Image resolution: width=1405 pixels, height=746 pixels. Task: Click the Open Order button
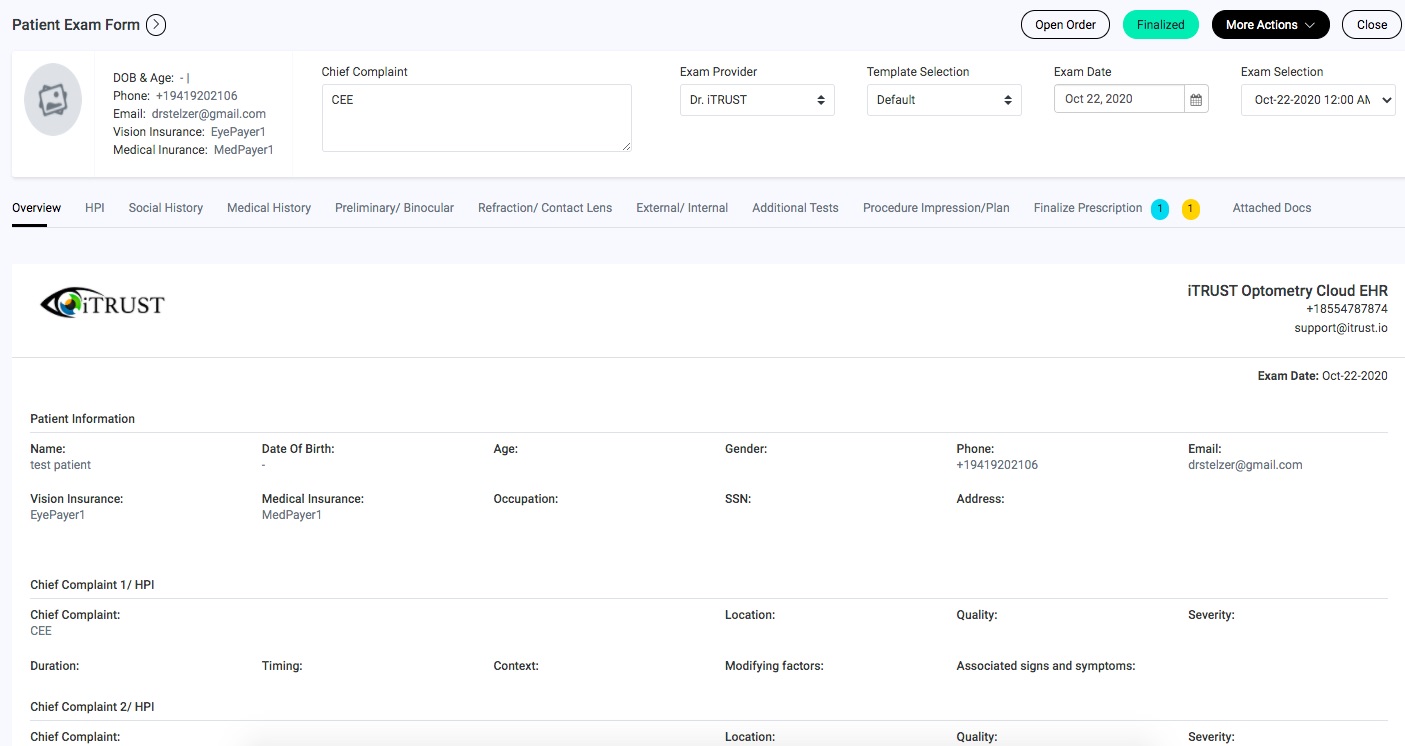[x=1065, y=24]
